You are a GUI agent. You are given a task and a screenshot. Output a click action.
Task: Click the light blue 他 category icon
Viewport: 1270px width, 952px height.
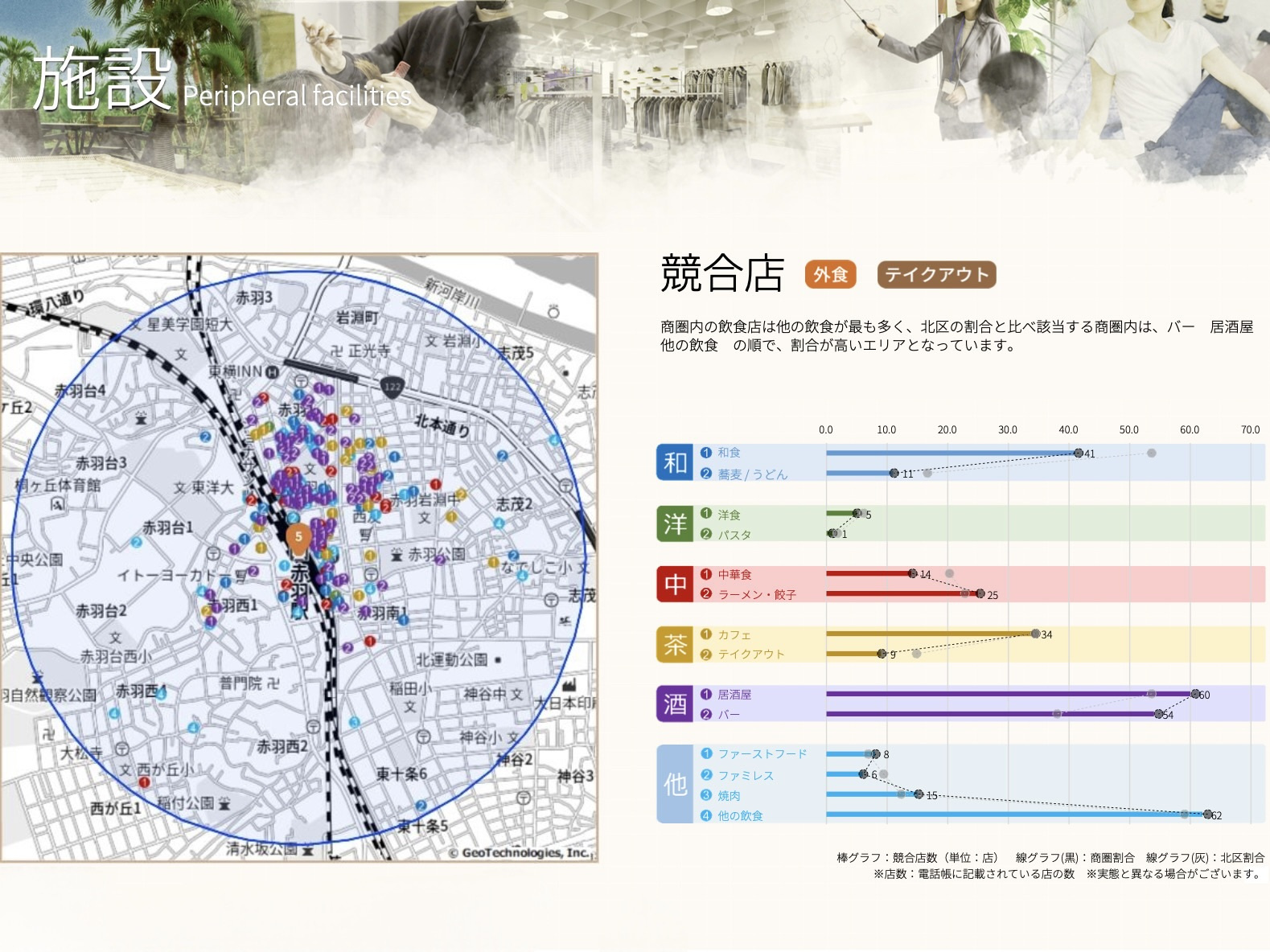tap(675, 784)
